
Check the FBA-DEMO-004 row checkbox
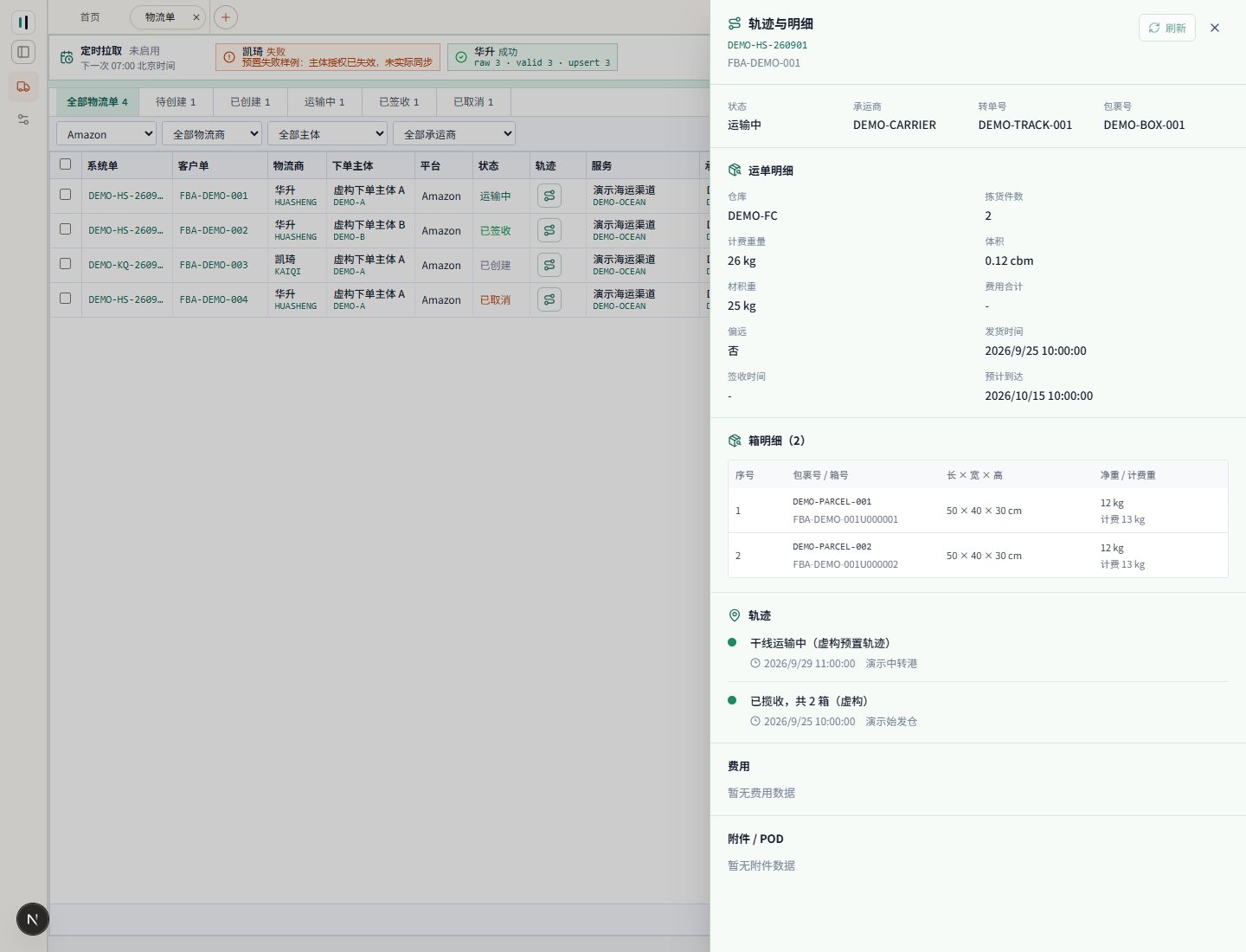[x=65, y=299]
